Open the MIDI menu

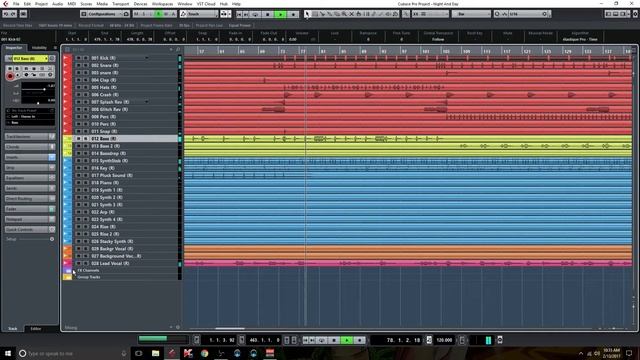(x=71, y=4)
